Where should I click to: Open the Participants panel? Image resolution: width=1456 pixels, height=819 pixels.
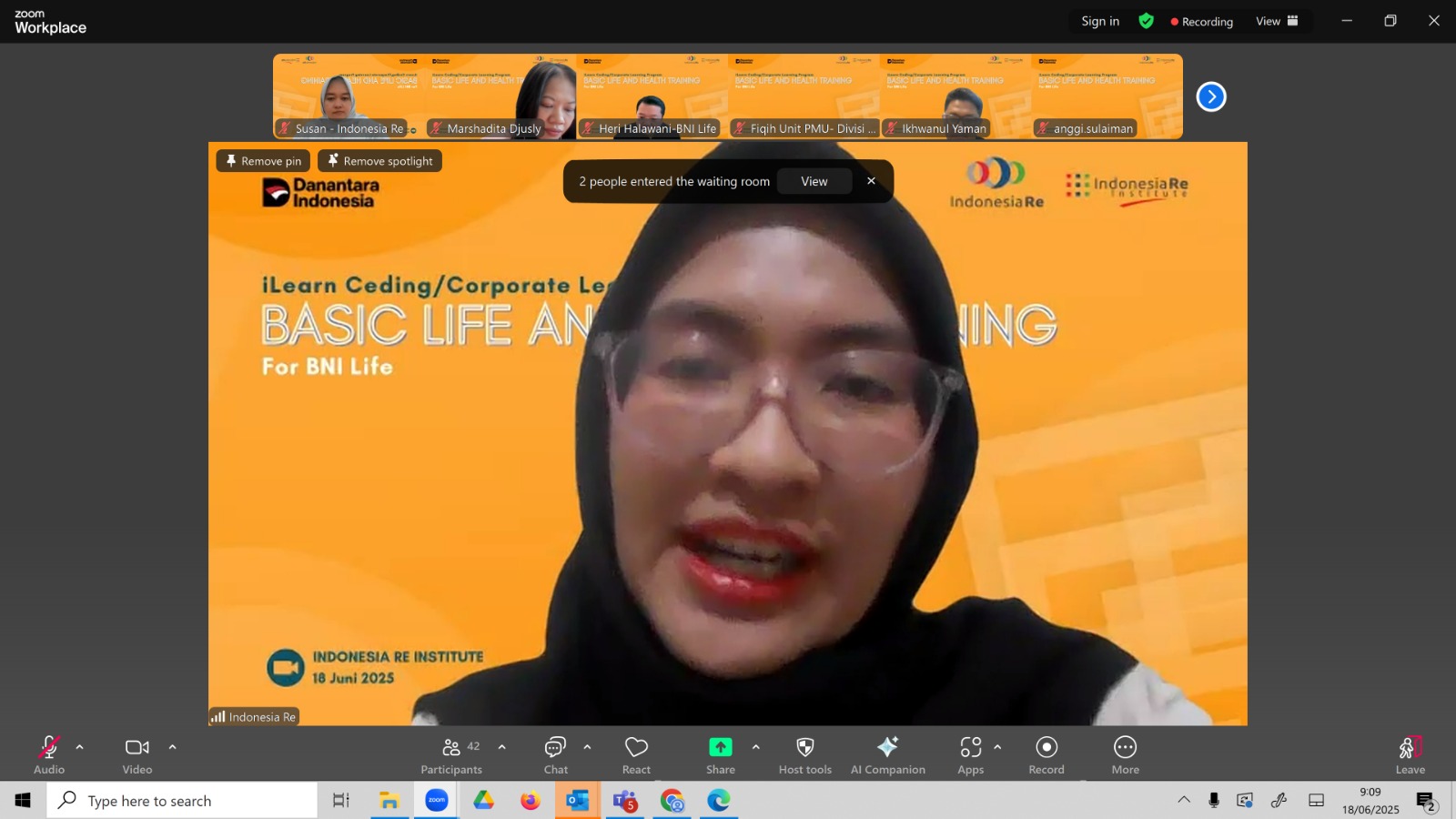[x=451, y=754]
